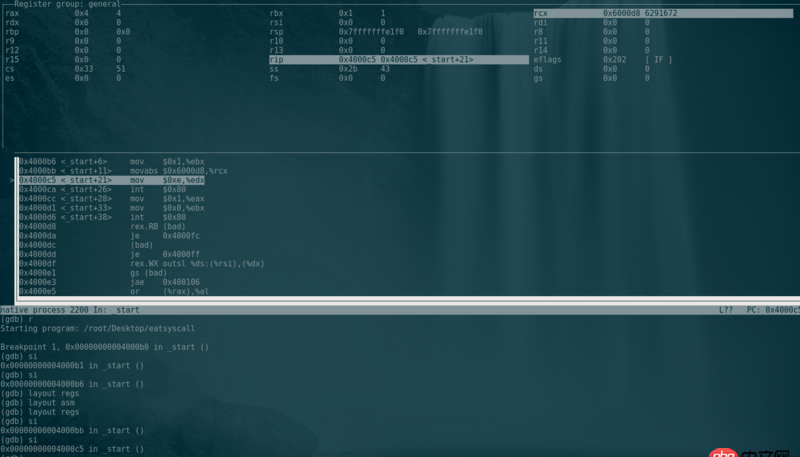The width and height of the screenshot is (800, 457).
Task: Click the current instruction mov $0xe,%edx
Action: [x=112, y=180]
